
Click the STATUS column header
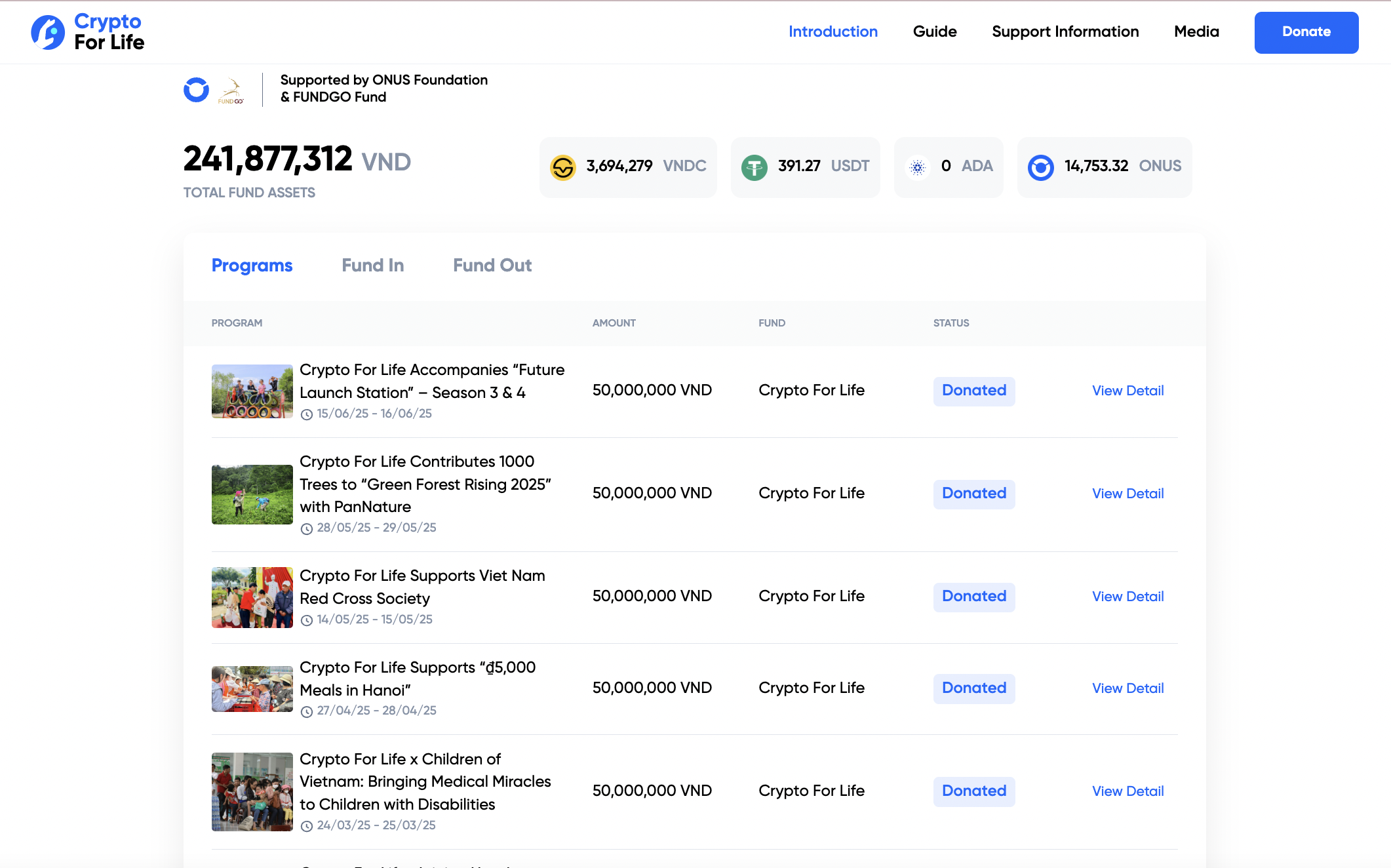[951, 323]
